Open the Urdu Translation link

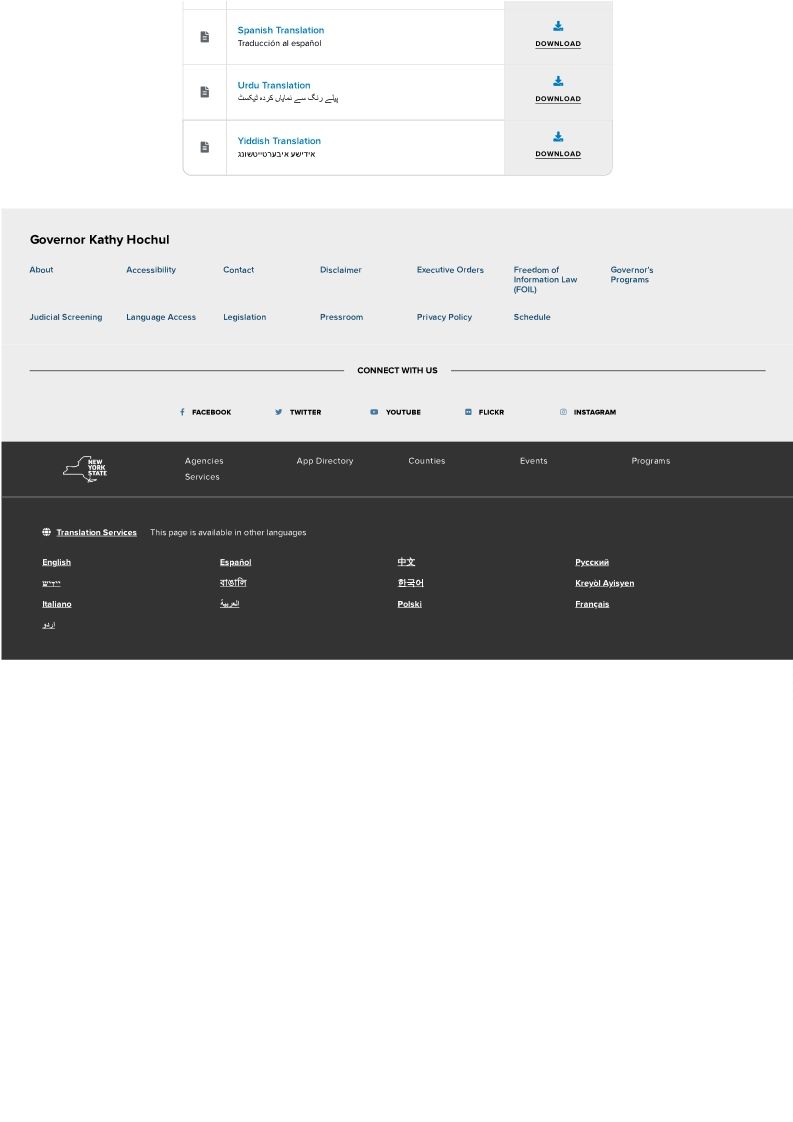coord(274,85)
